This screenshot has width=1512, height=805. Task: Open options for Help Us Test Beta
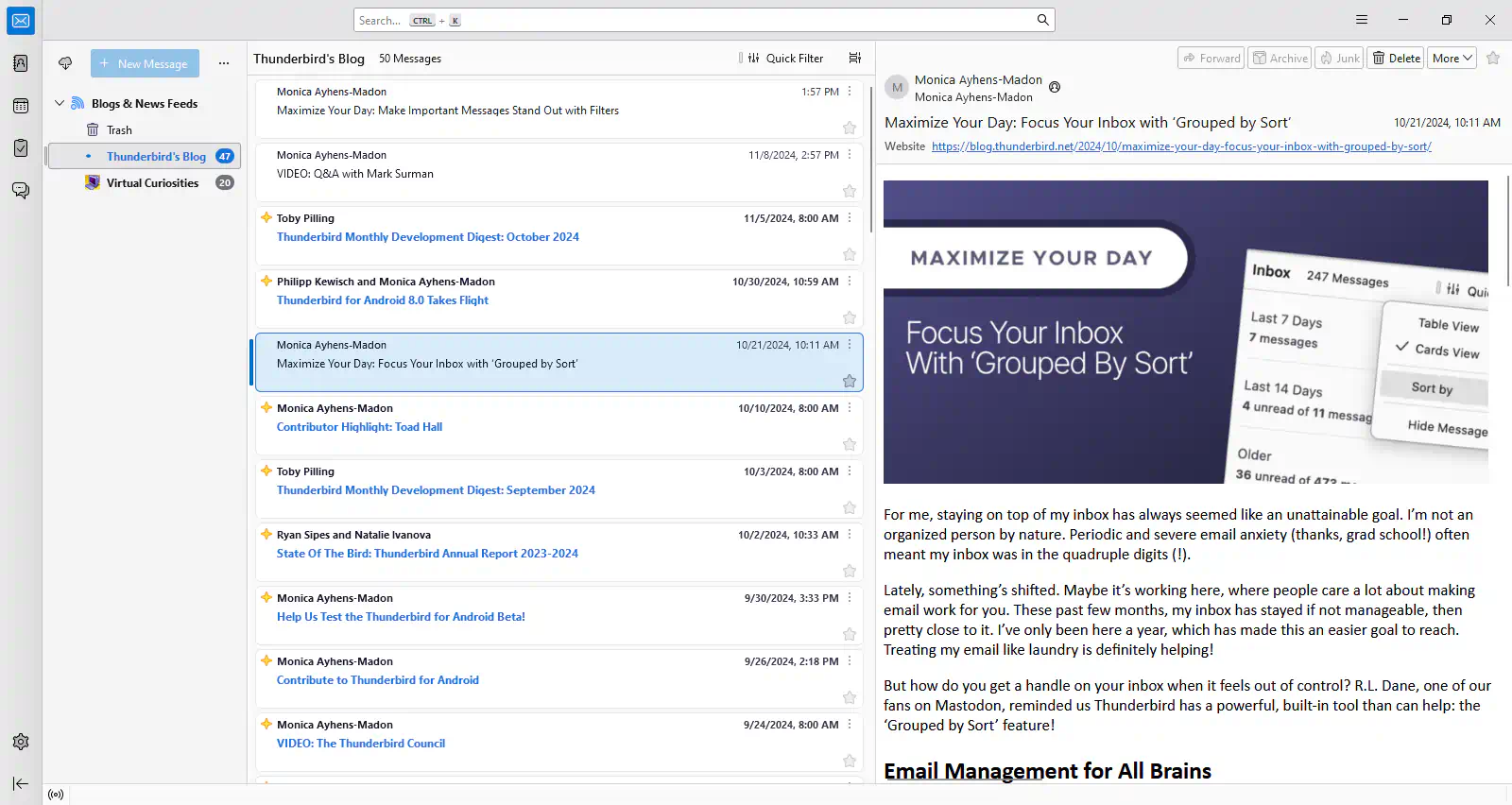tap(850, 598)
